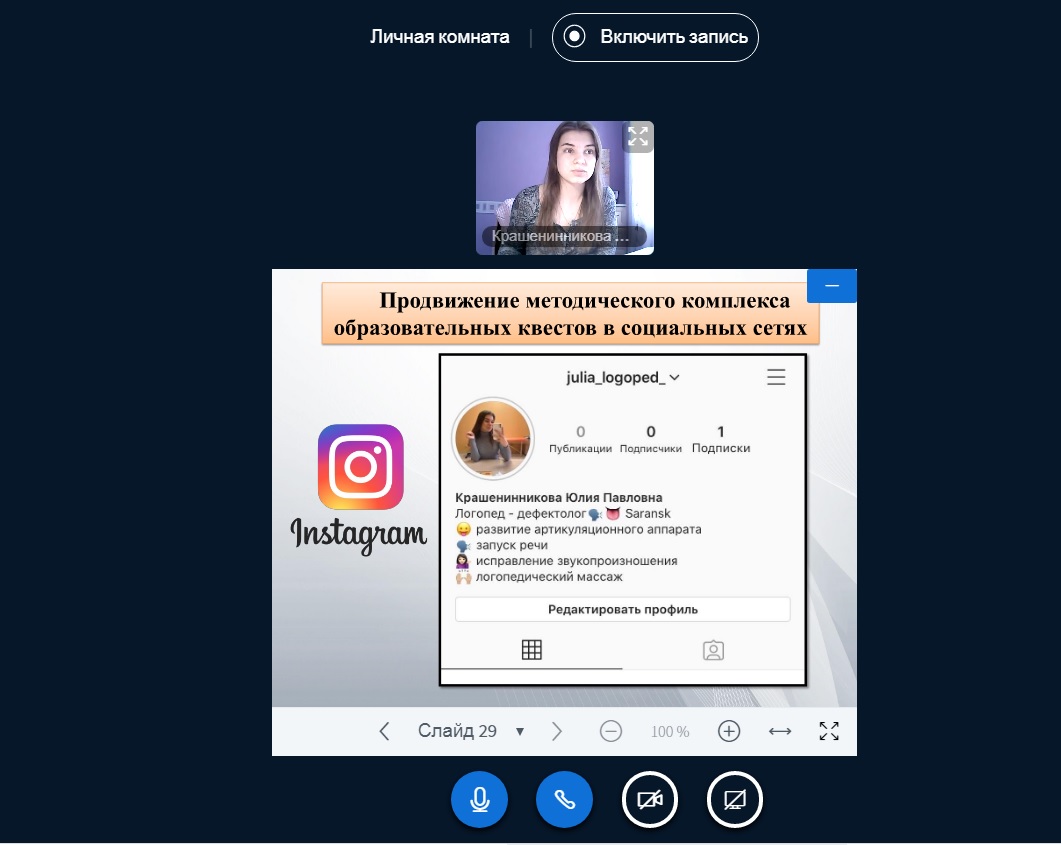Viewport: 1061px width, 845px height.
Task: Zoom out the slide with minus icon
Action: [611, 731]
